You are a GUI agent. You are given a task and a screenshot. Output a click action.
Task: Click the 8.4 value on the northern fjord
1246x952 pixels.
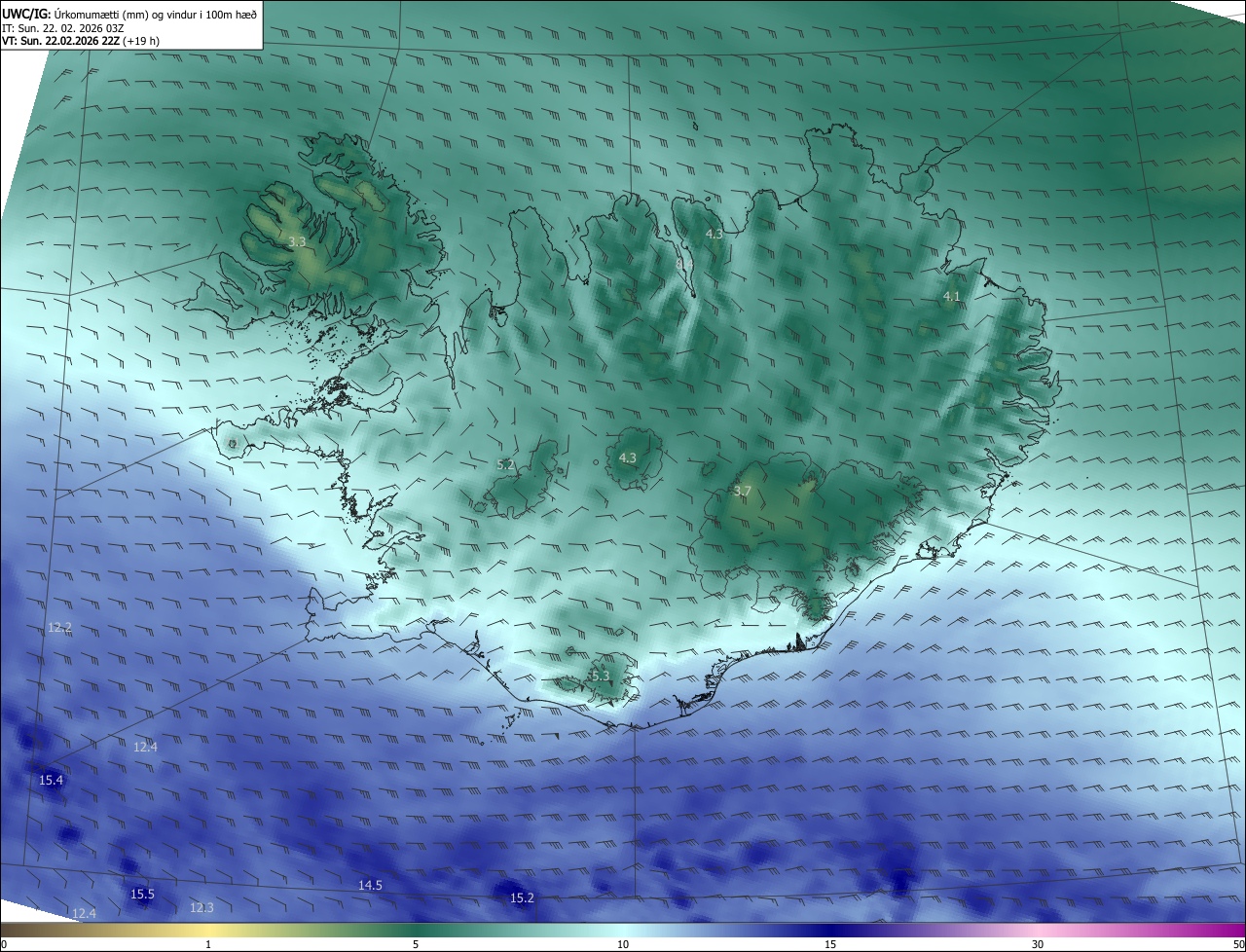(x=684, y=263)
